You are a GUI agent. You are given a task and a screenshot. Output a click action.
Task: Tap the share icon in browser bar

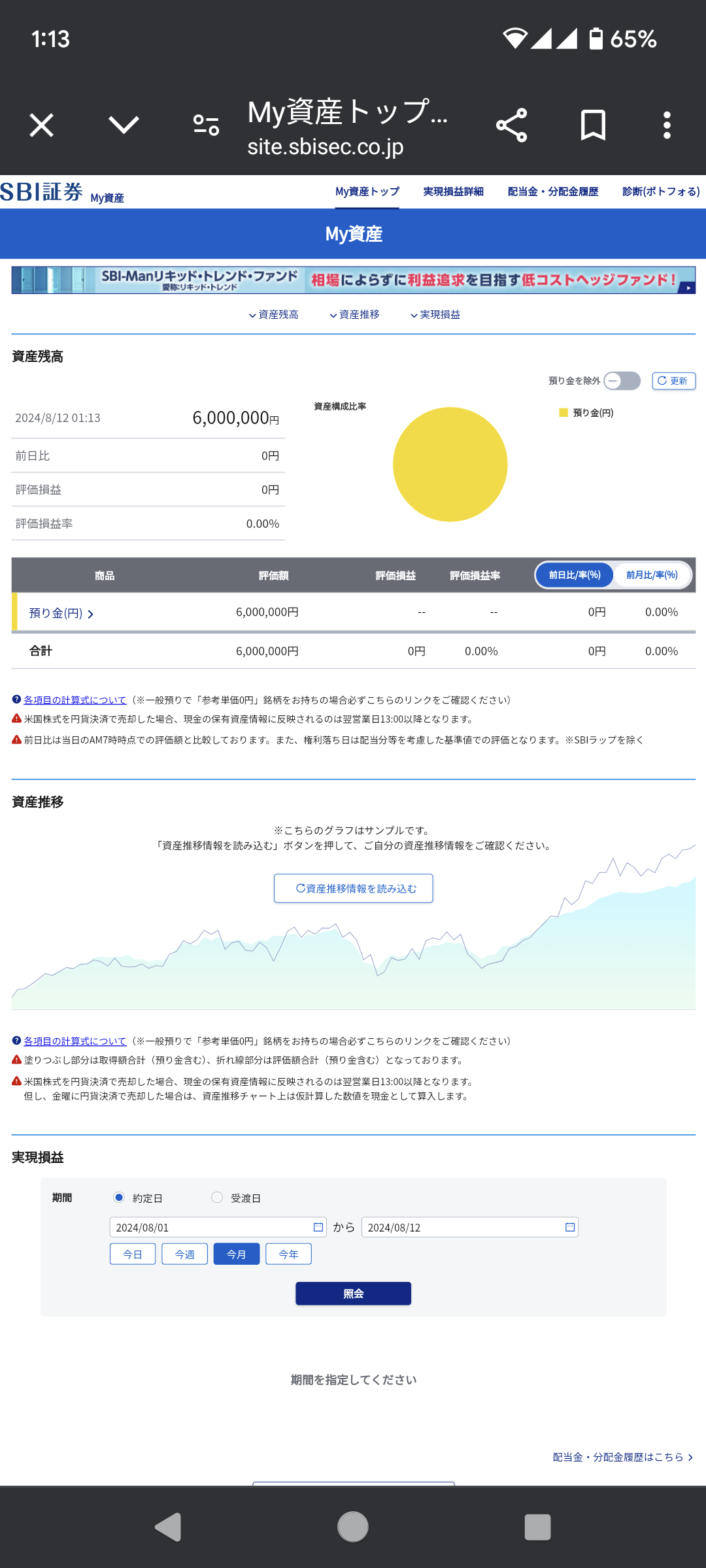pyautogui.click(x=511, y=125)
